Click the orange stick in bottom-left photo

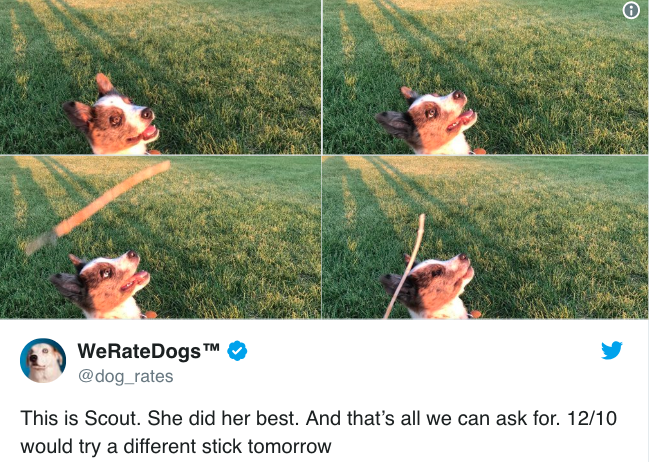click(x=98, y=207)
